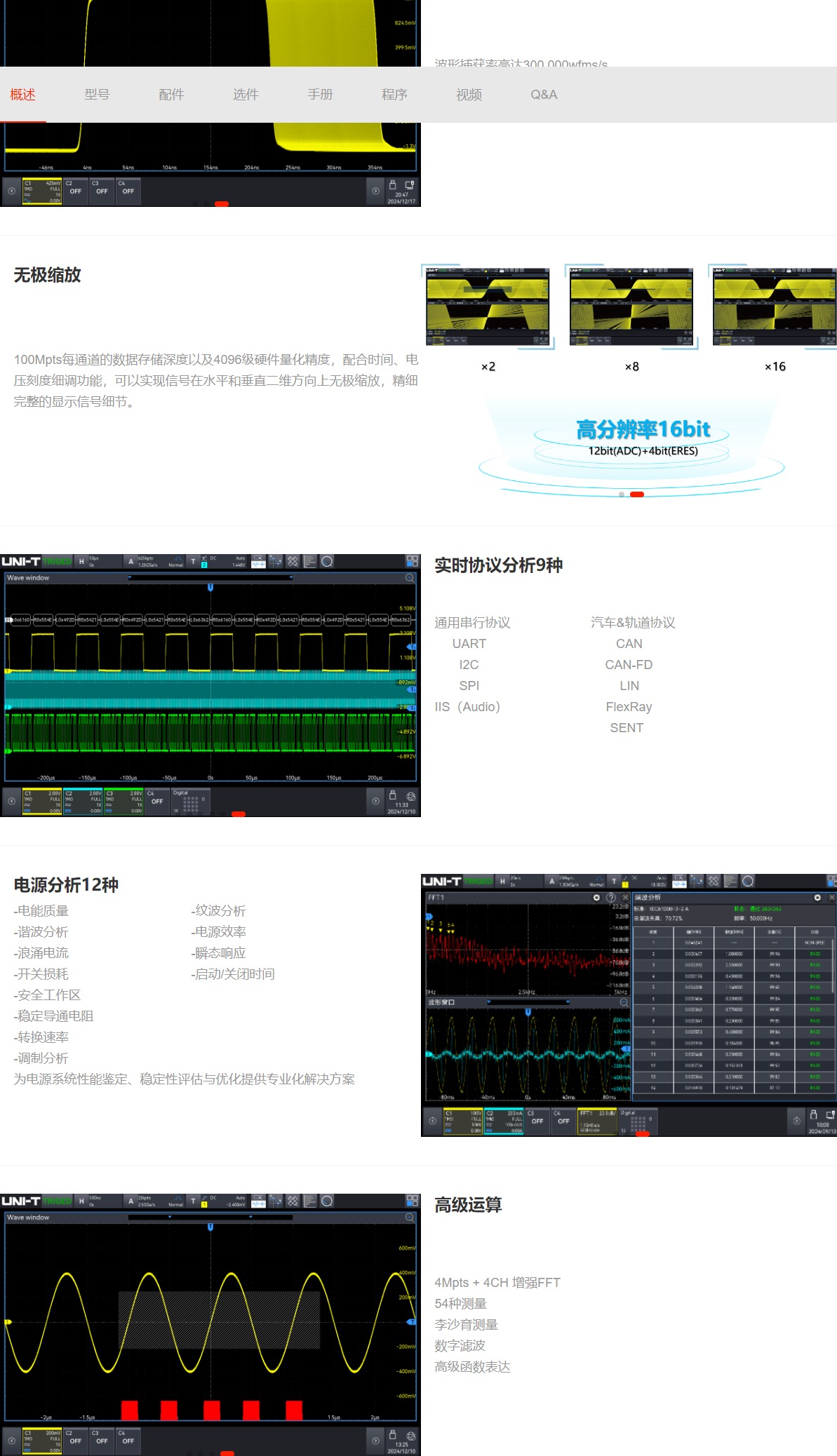The image size is (837, 1456).
Task: Click the ×8 zoom thumbnail image
Action: point(631,307)
